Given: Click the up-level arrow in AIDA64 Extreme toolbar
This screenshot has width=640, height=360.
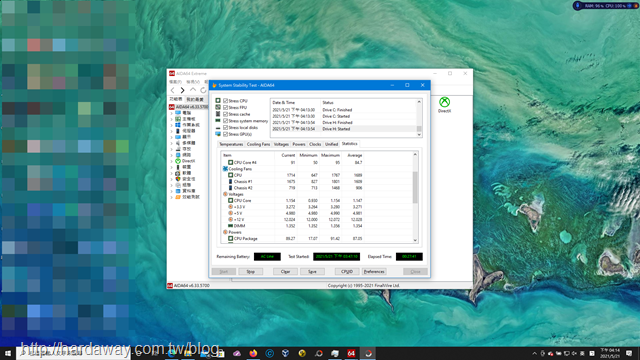Looking at the screenshot, I should [193, 90].
